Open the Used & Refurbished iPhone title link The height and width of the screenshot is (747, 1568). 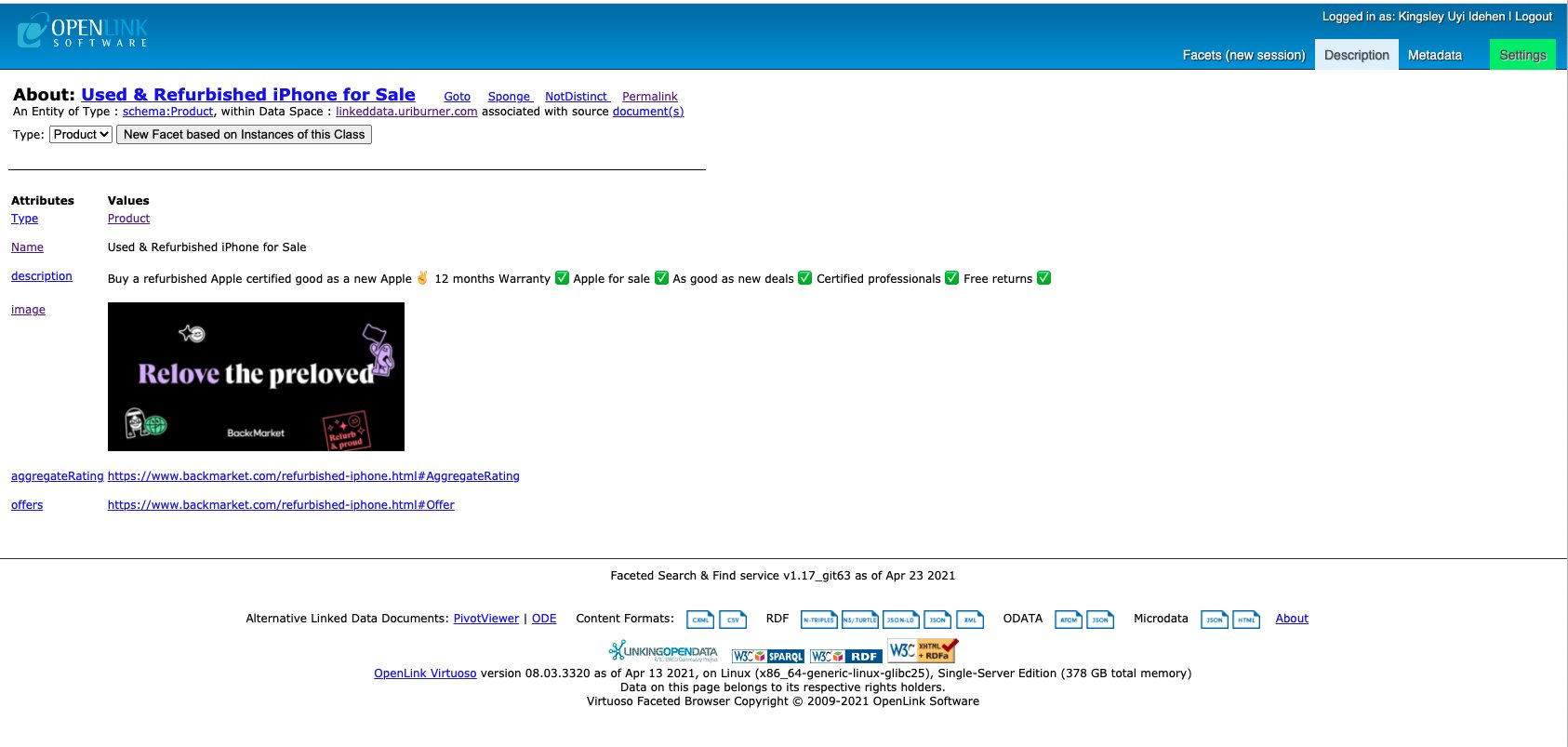(248, 94)
